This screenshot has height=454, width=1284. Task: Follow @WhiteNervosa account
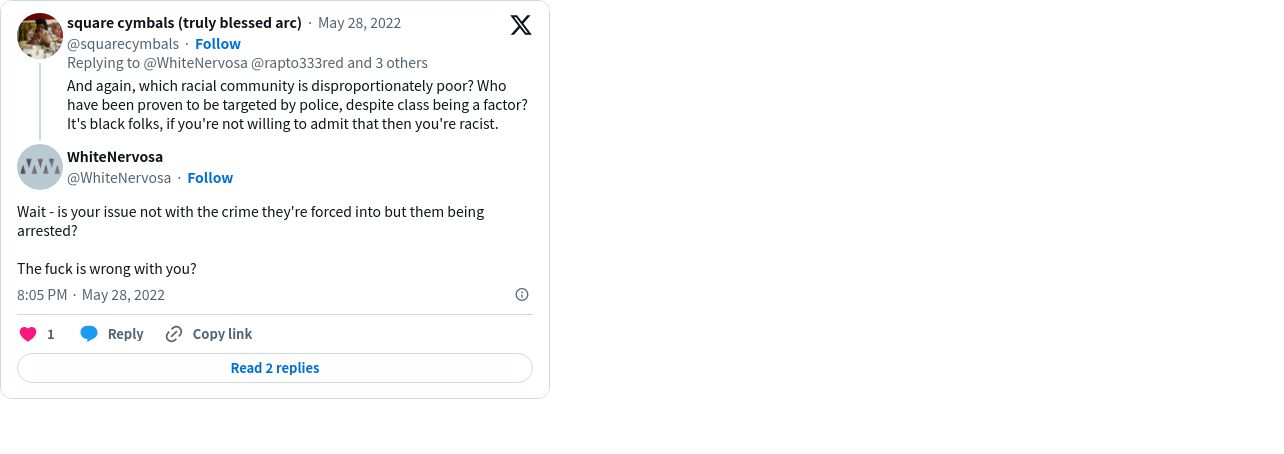pos(210,177)
